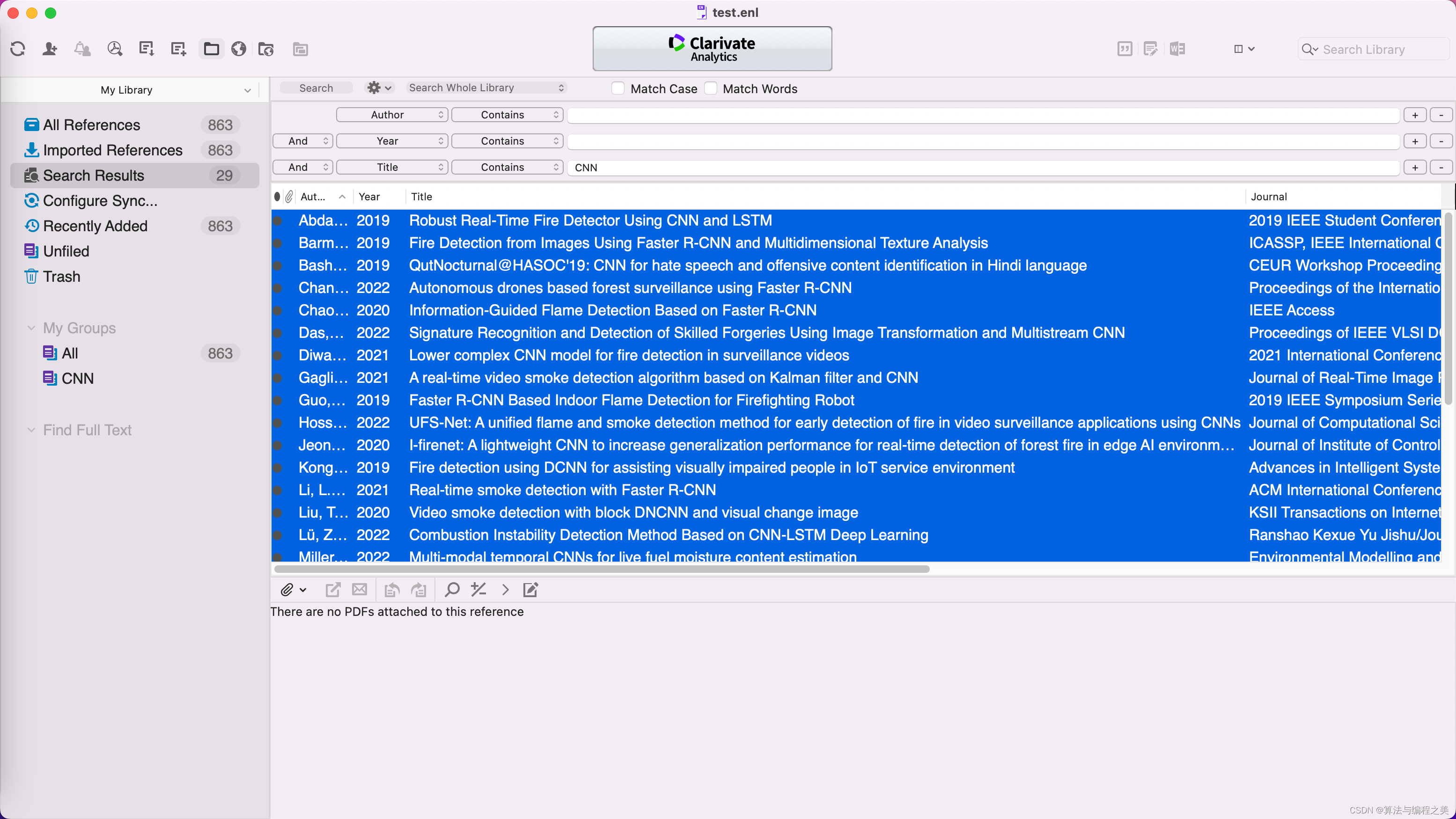Image resolution: width=1456 pixels, height=819 pixels.
Task: Open the Search Whole Library dropdown
Action: pyautogui.click(x=486, y=88)
